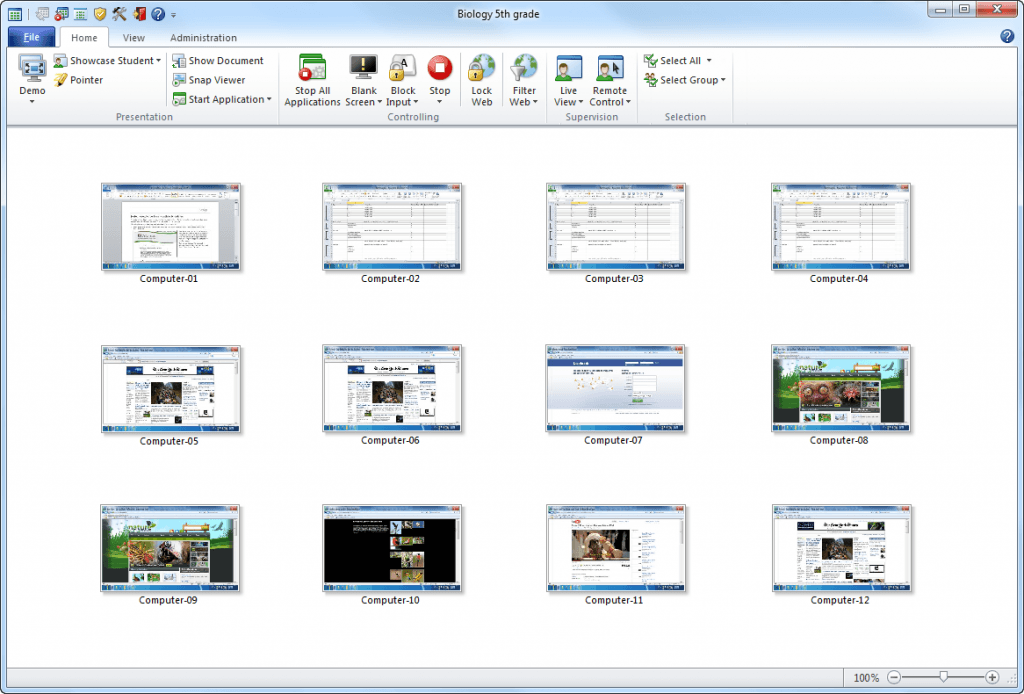Open the hammer and wrench tools icon

coord(119,14)
